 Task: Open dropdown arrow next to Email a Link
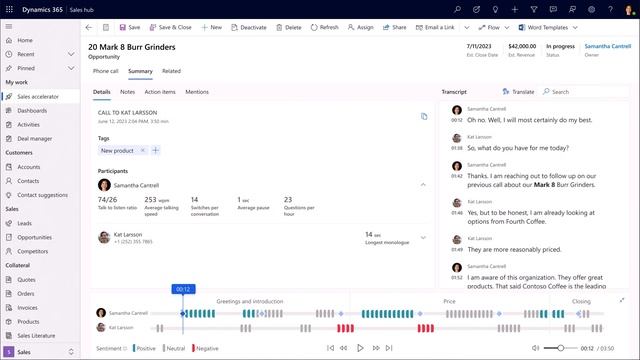pyautogui.click(x=467, y=27)
